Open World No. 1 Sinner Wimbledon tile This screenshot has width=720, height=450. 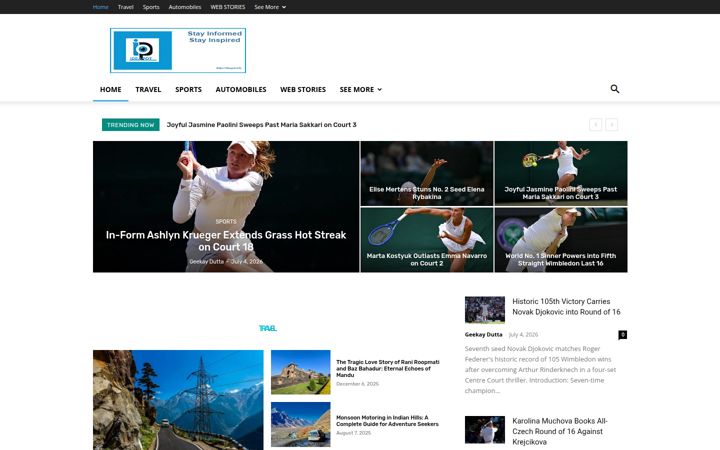pos(561,259)
